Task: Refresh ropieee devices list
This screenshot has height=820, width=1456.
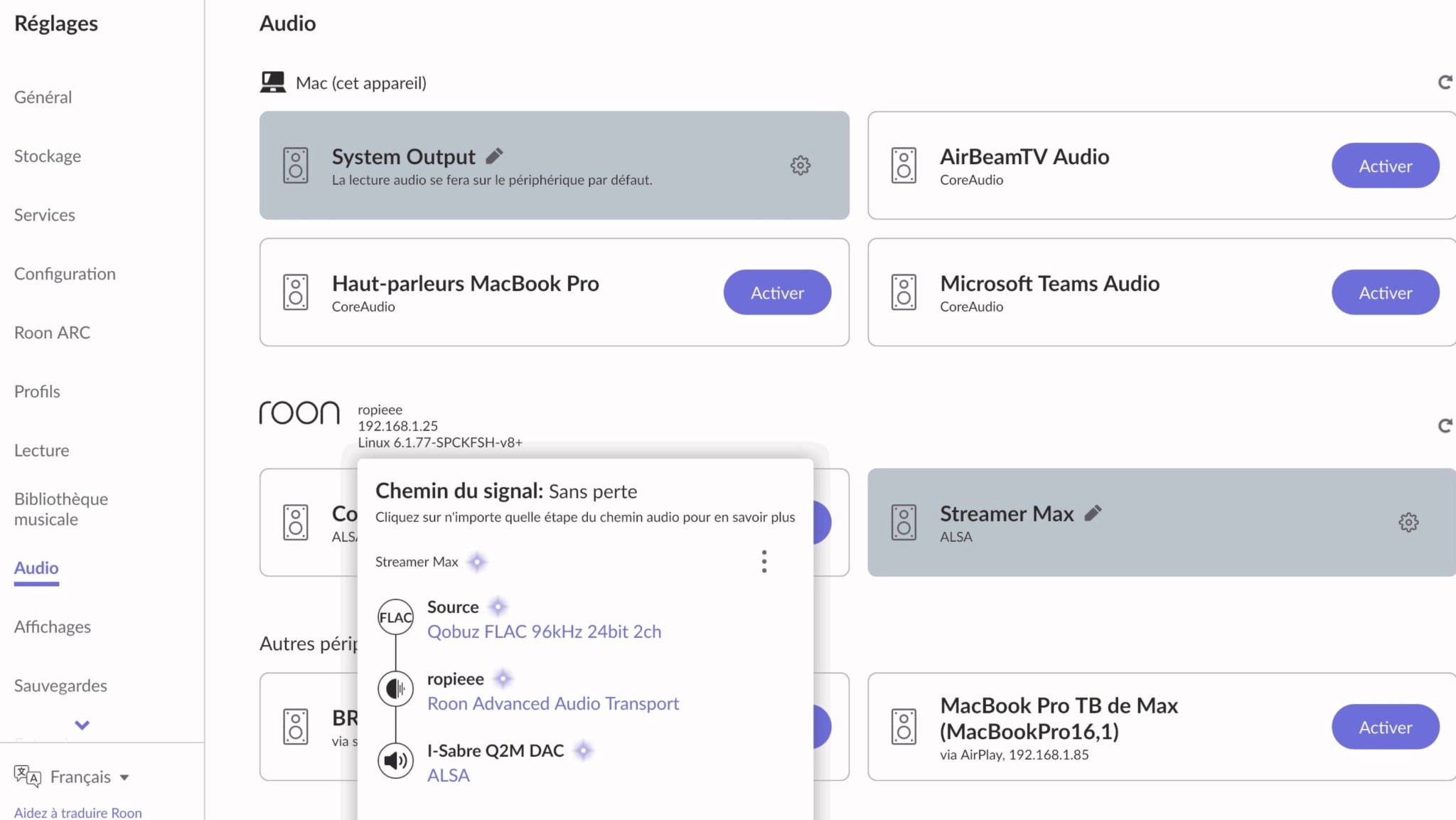Action: pyautogui.click(x=1445, y=425)
